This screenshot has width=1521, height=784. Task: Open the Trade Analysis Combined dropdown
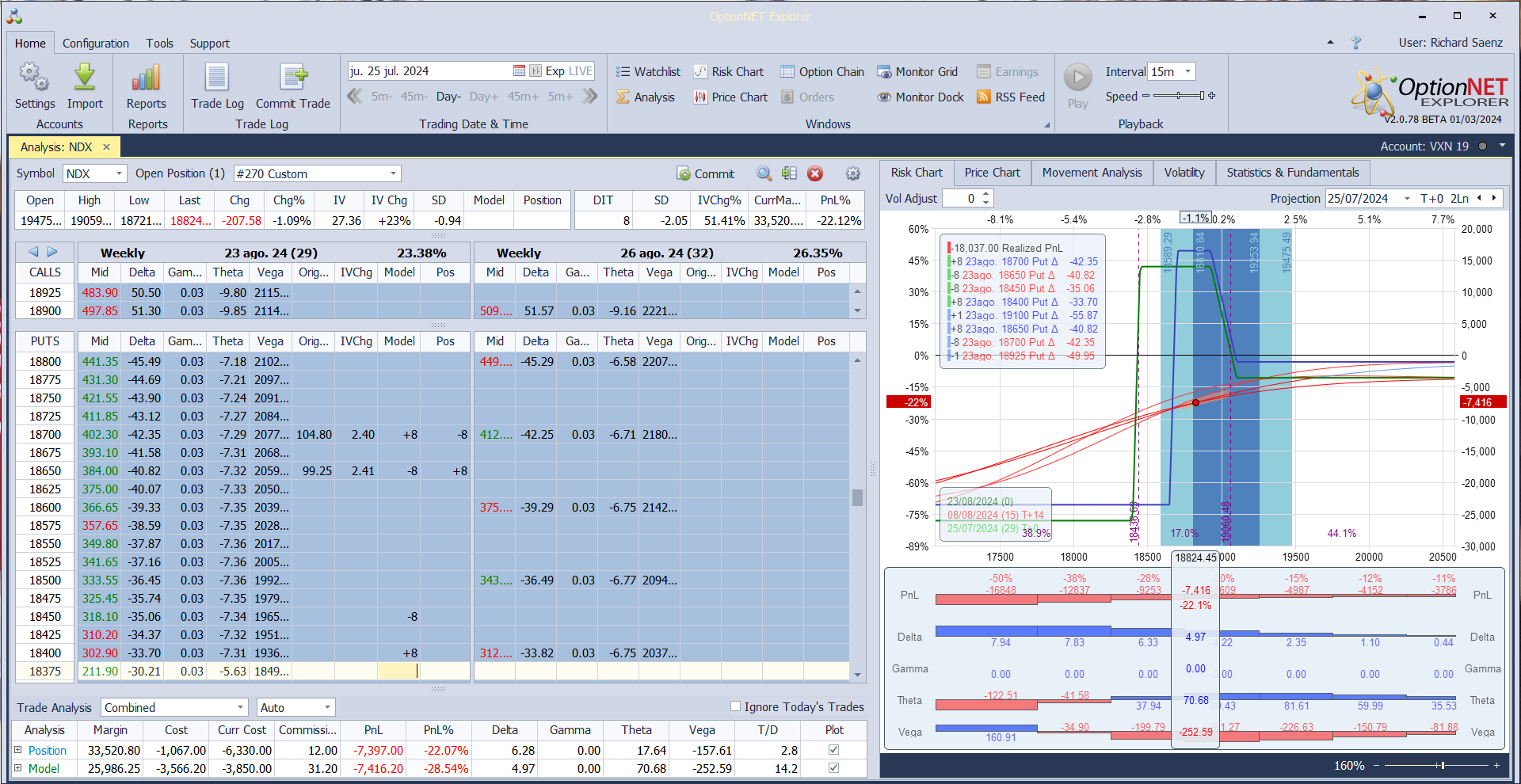click(x=241, y=707)
